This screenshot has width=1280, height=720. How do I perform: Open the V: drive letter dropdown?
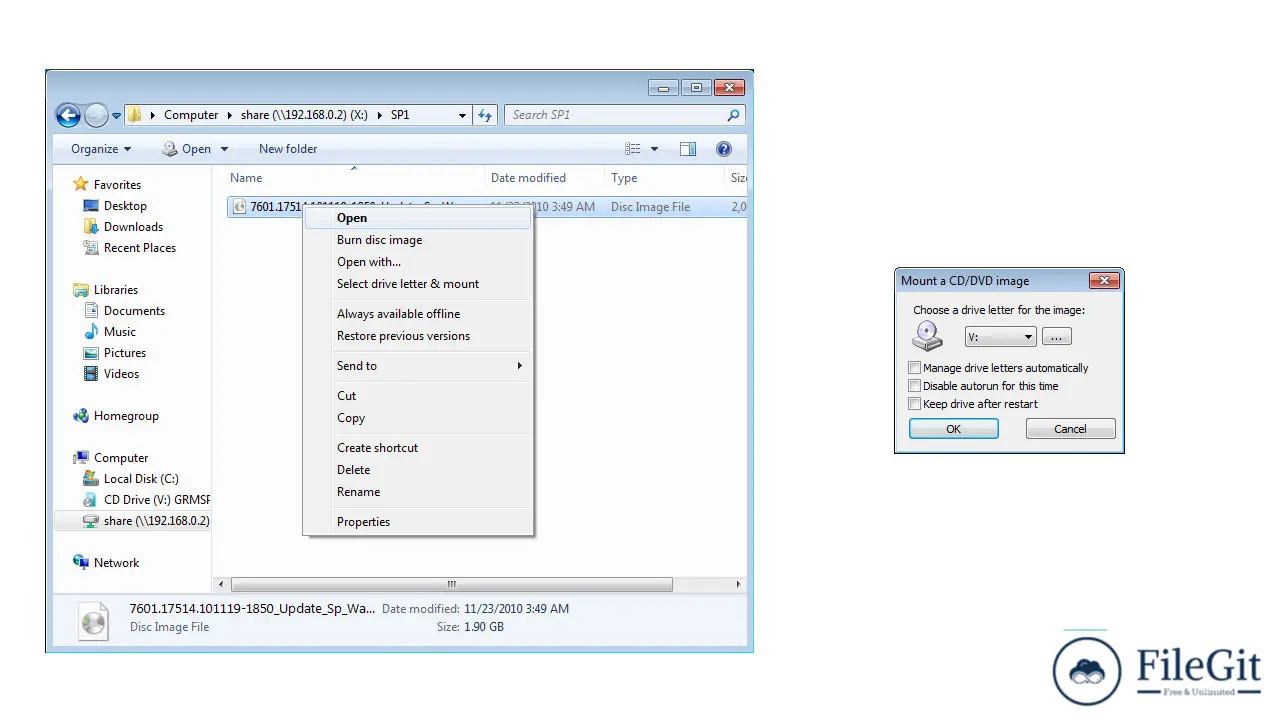coord(1000,337)
